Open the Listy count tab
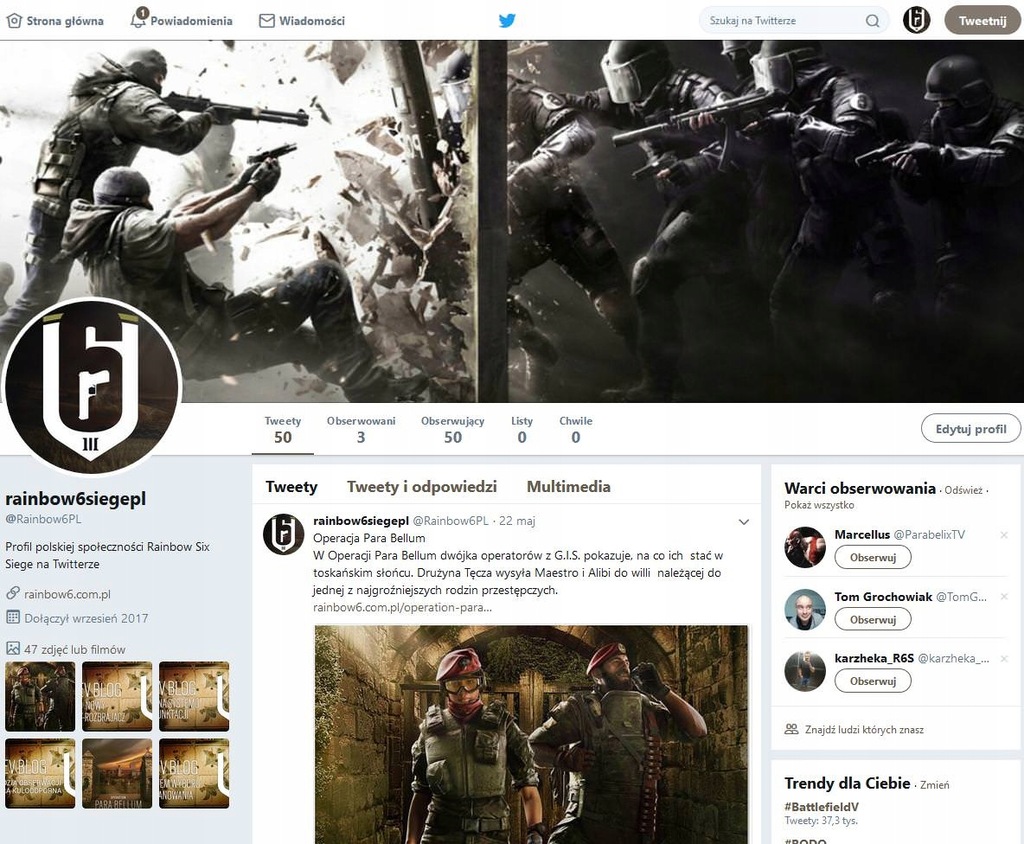This screenshot has width=1024, height=844. [522, 430]
